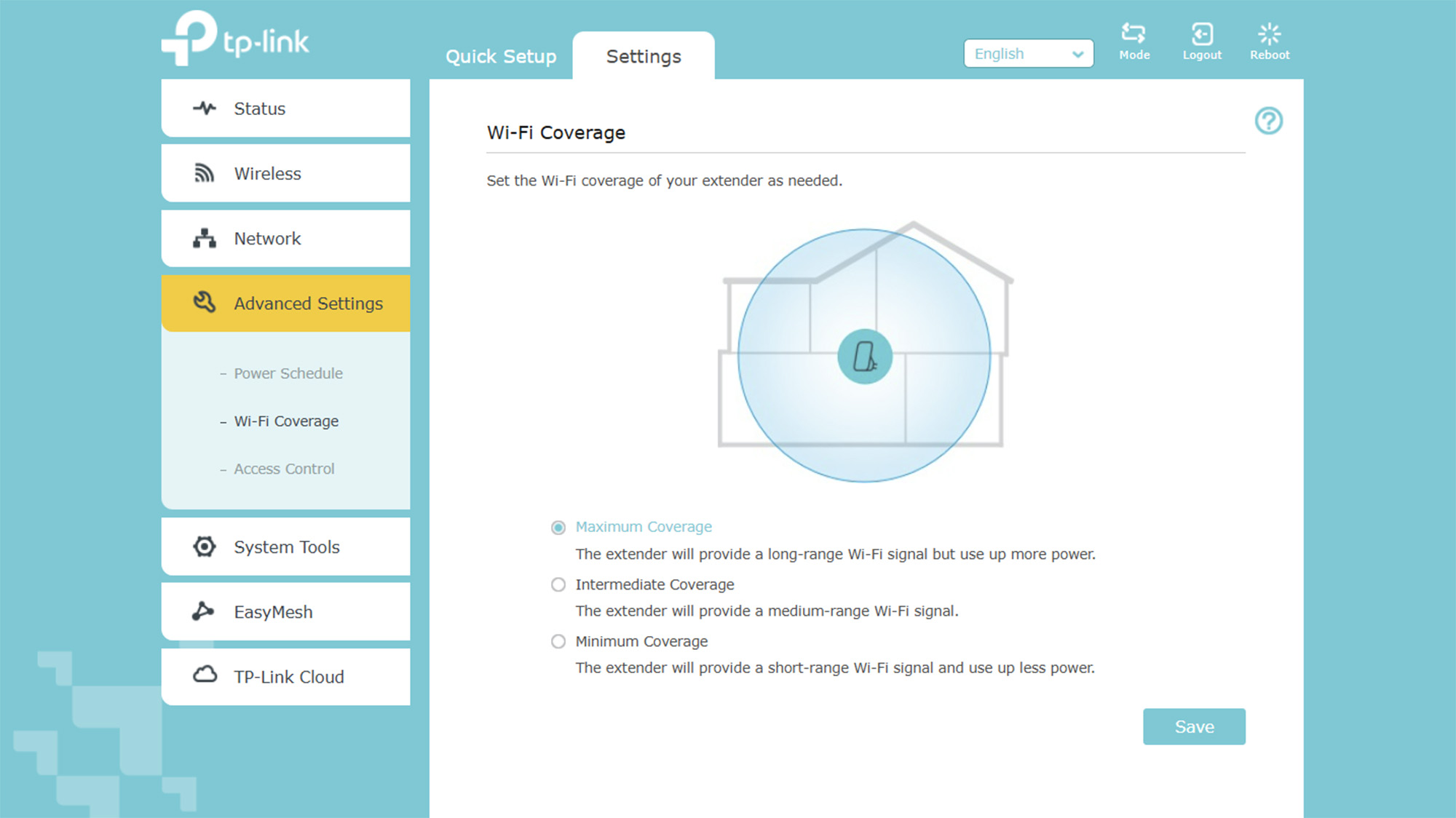Image resolution: width=1456 pixels, height=818 pixels.
Task: Expand the System Tools menu
Action: pyautogui.click(x=285, y=547)
